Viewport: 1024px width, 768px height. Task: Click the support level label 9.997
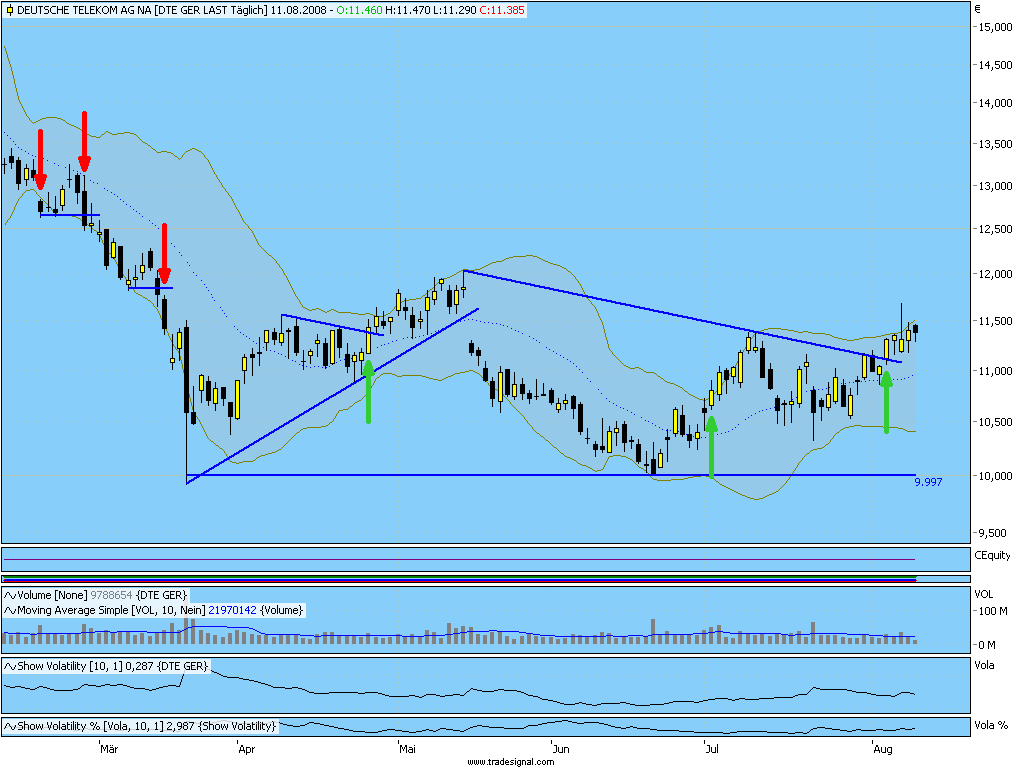coord(928,482)
